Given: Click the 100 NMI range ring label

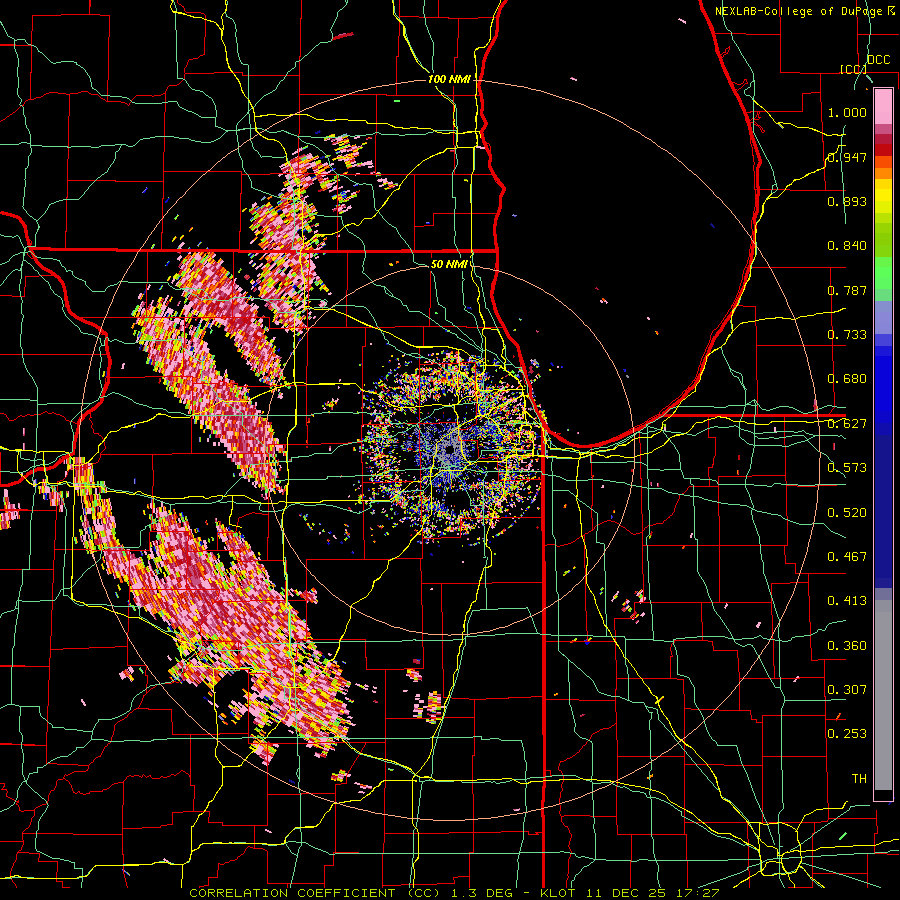Looking at the screenshot, I should tap(449, 79).
